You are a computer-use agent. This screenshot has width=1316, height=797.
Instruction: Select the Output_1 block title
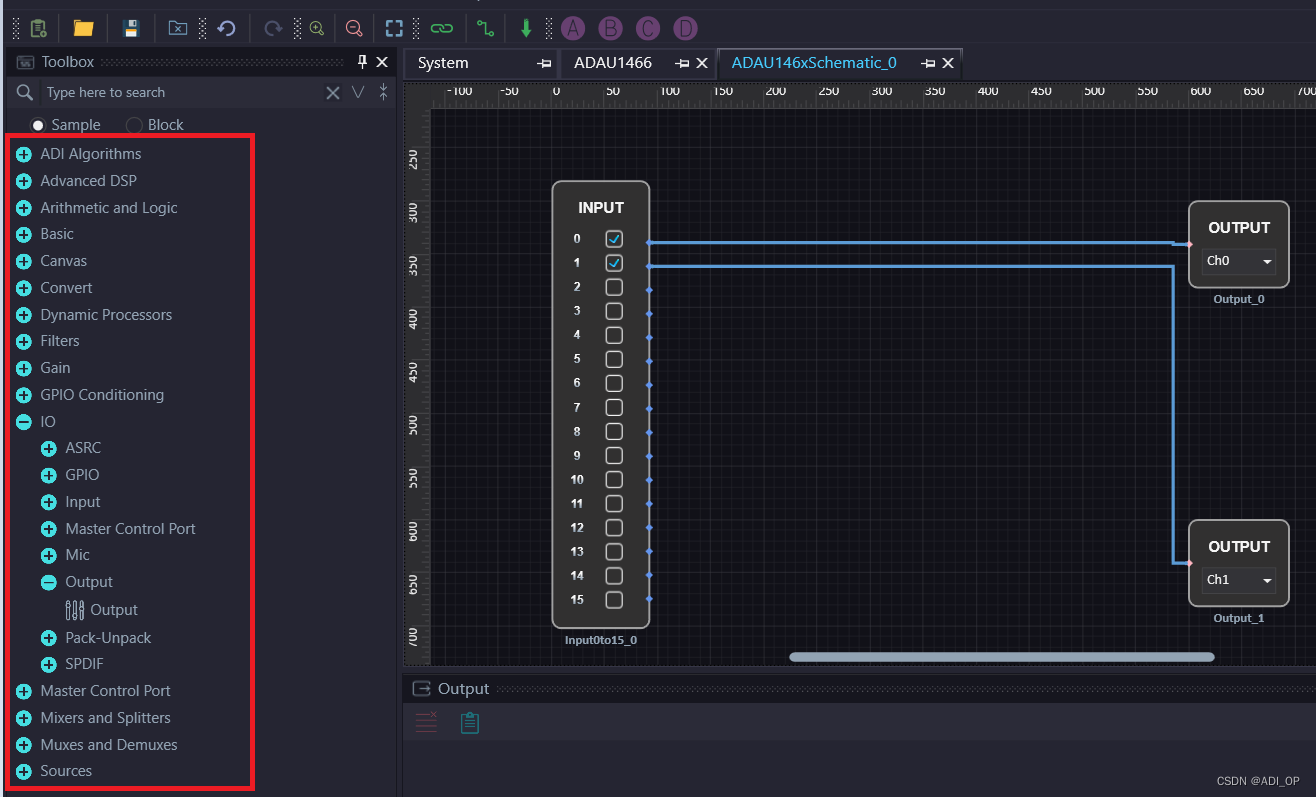(1239, 547)
